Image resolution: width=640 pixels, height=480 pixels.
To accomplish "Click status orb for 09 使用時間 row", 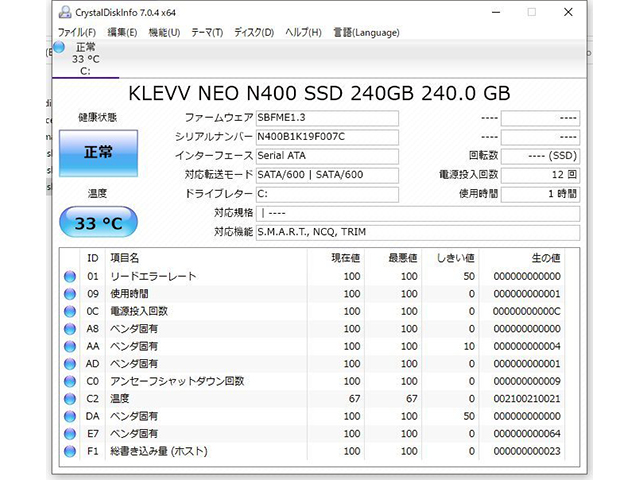I will [70, 294].
